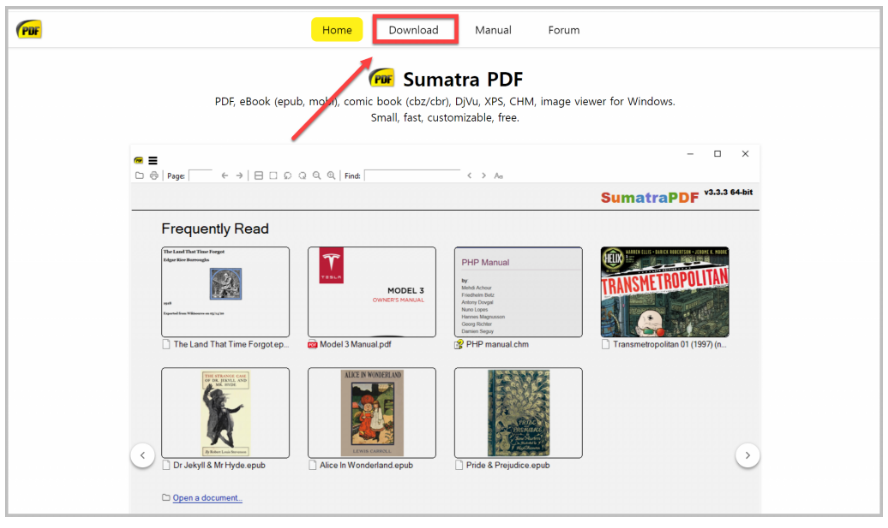Open The Land That Time Forgot thumbnail

[225, 292]
